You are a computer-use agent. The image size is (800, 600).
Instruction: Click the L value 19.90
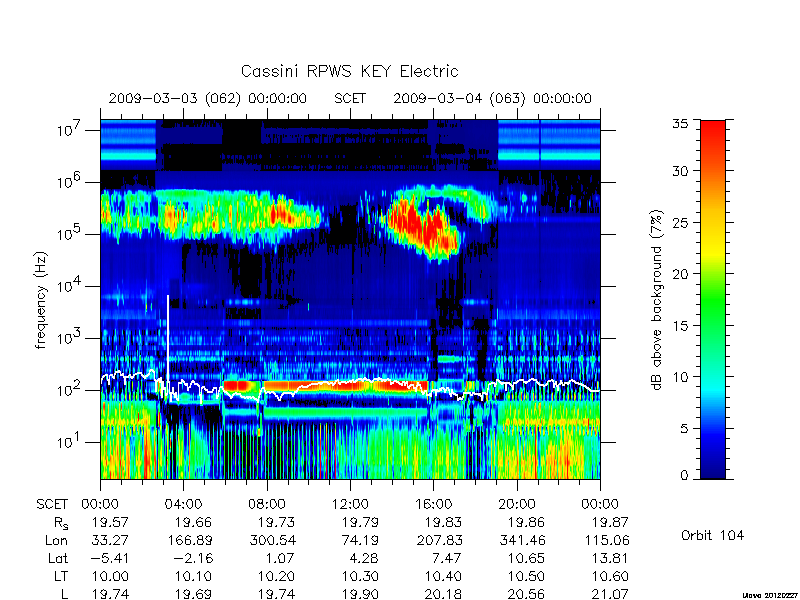pyautogui.click(x=360, y=594)
